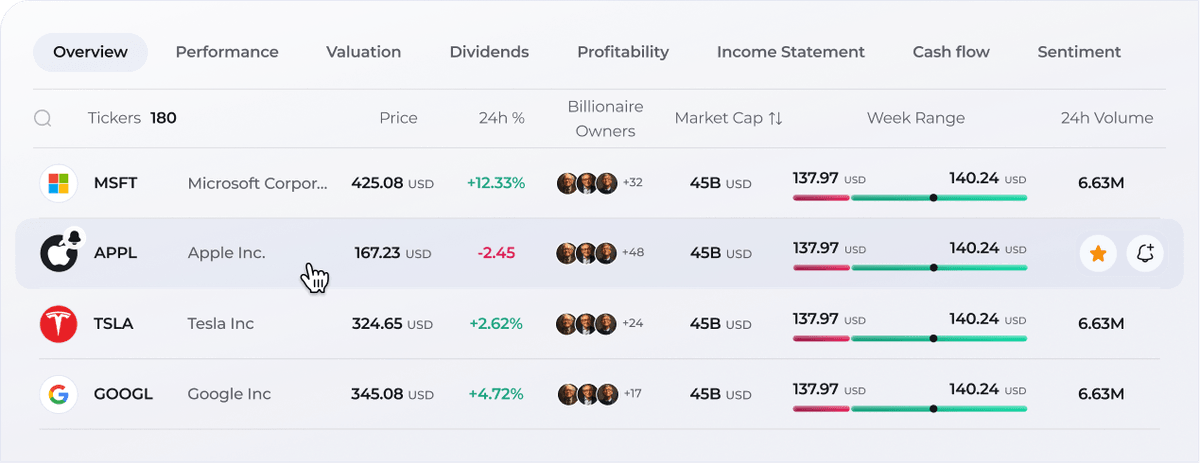Image resolution: width=1200 pixels, height=463 pixels.
Task: Click the TSLA week range bar
Action: [x=910, y=338]
